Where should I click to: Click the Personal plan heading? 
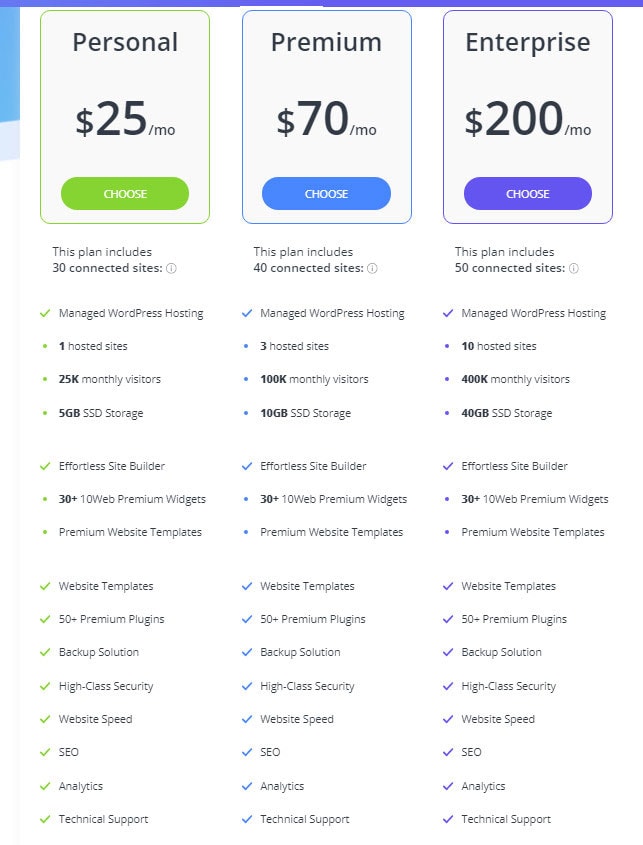tap(125, 42)
